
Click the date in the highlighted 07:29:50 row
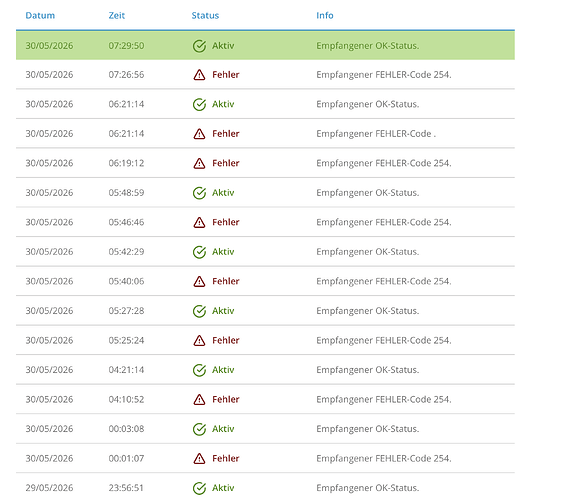coord(49,46)
